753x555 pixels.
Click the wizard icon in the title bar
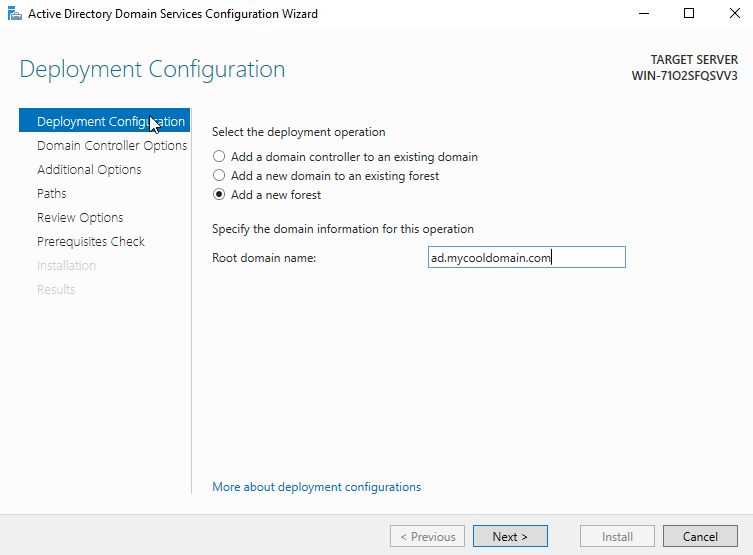pyautogui.click(x=14, y=14)
